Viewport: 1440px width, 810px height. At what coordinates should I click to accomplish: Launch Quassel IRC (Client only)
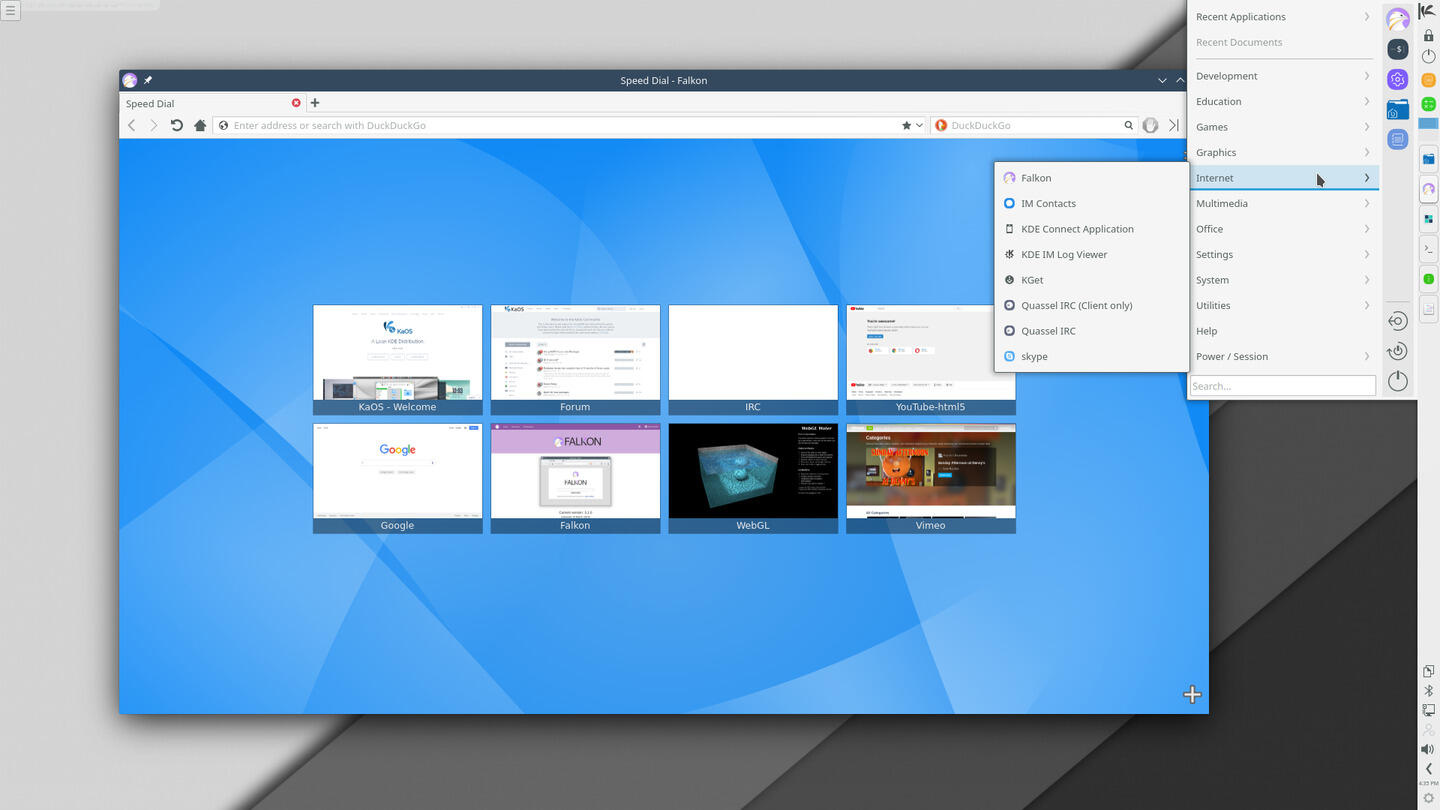point(1091,305)
